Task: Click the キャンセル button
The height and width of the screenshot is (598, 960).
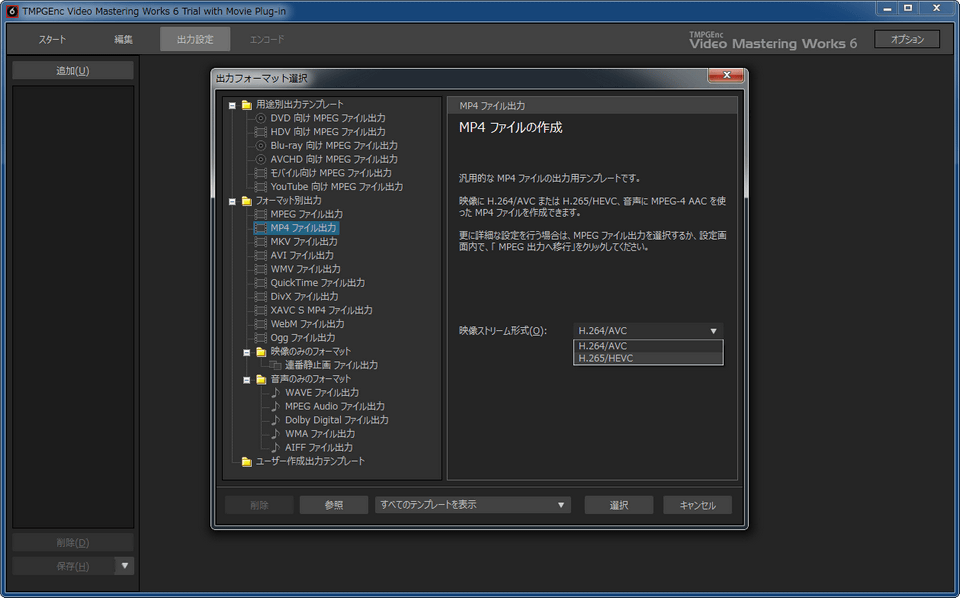Action: click(697, 505)
